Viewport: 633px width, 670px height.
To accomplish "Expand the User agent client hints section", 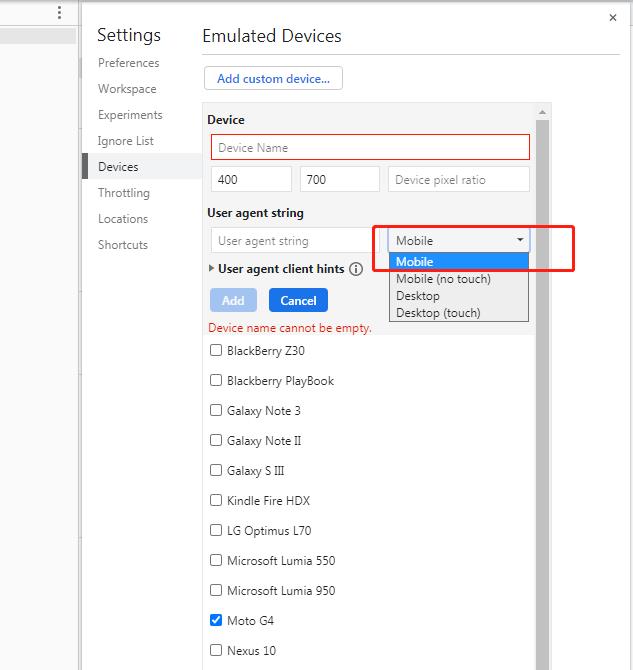I will point(211,269).
